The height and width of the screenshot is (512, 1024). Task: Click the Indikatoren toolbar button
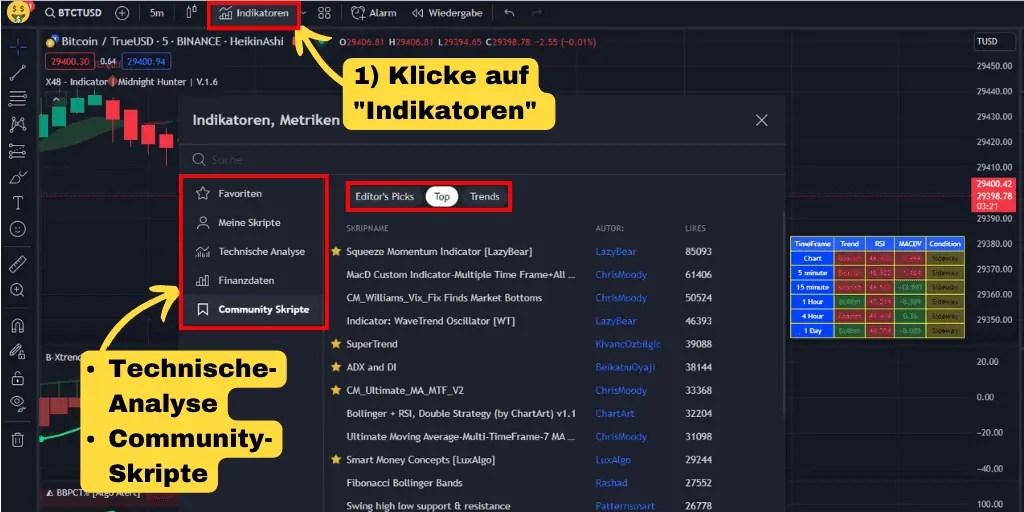[x=254, y=13]
